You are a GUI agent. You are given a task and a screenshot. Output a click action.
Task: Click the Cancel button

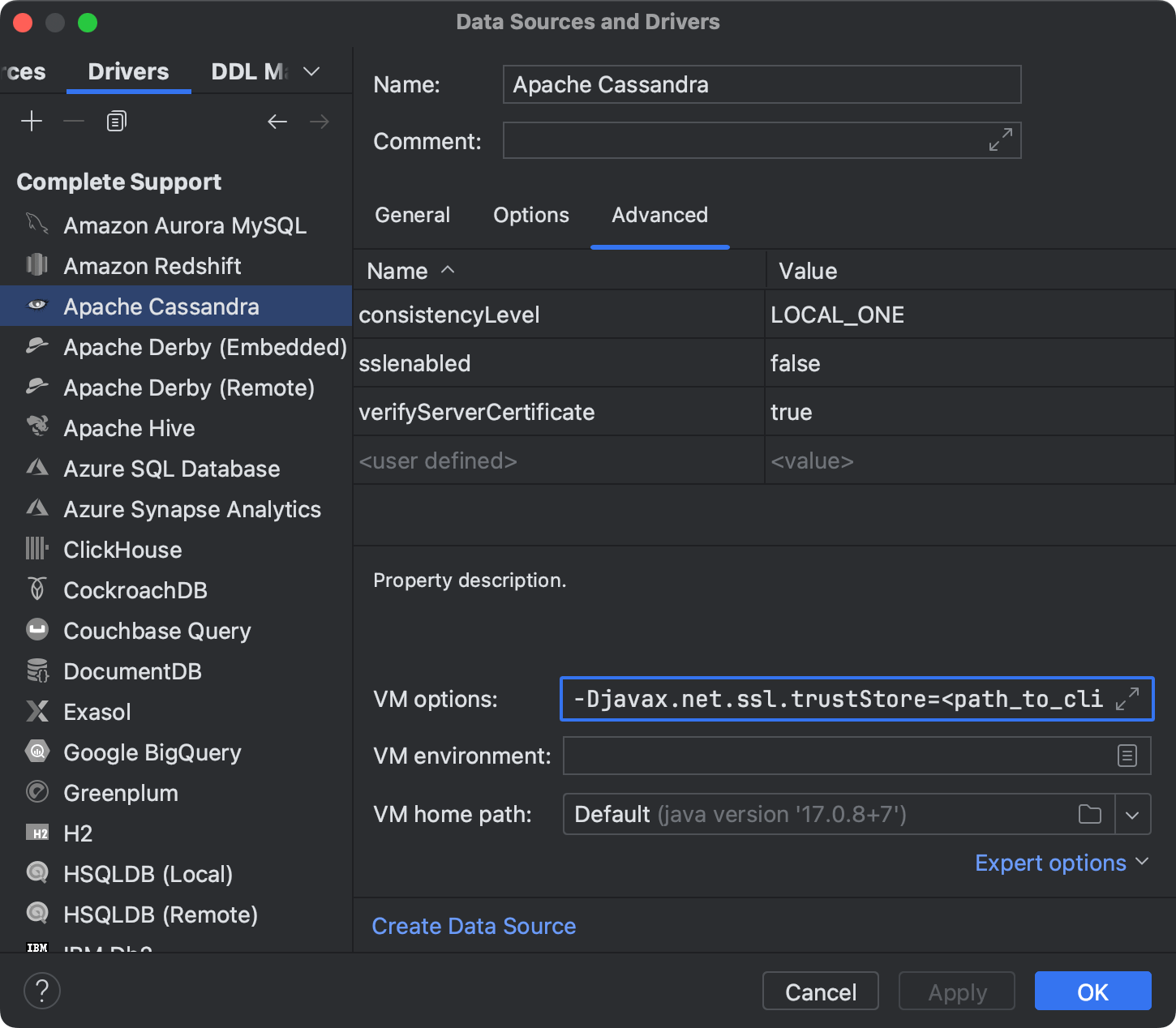[x=821, y=992]
